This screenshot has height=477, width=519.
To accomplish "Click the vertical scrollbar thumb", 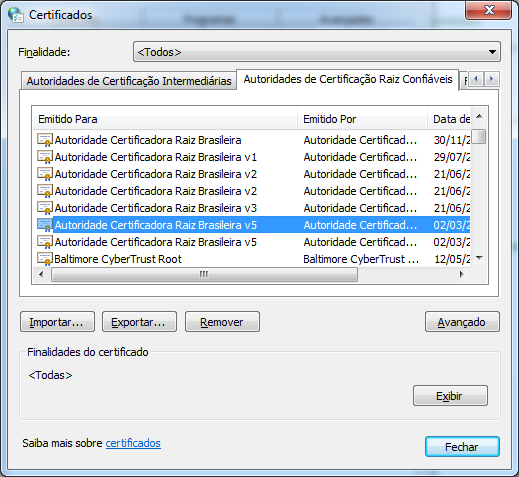I will tap(479, 137).
